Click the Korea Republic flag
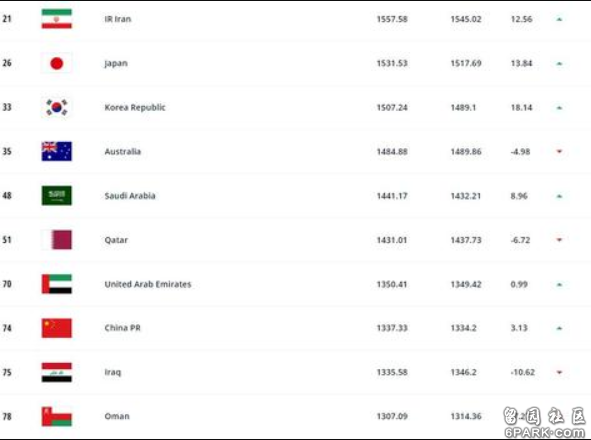 (57, 107)
